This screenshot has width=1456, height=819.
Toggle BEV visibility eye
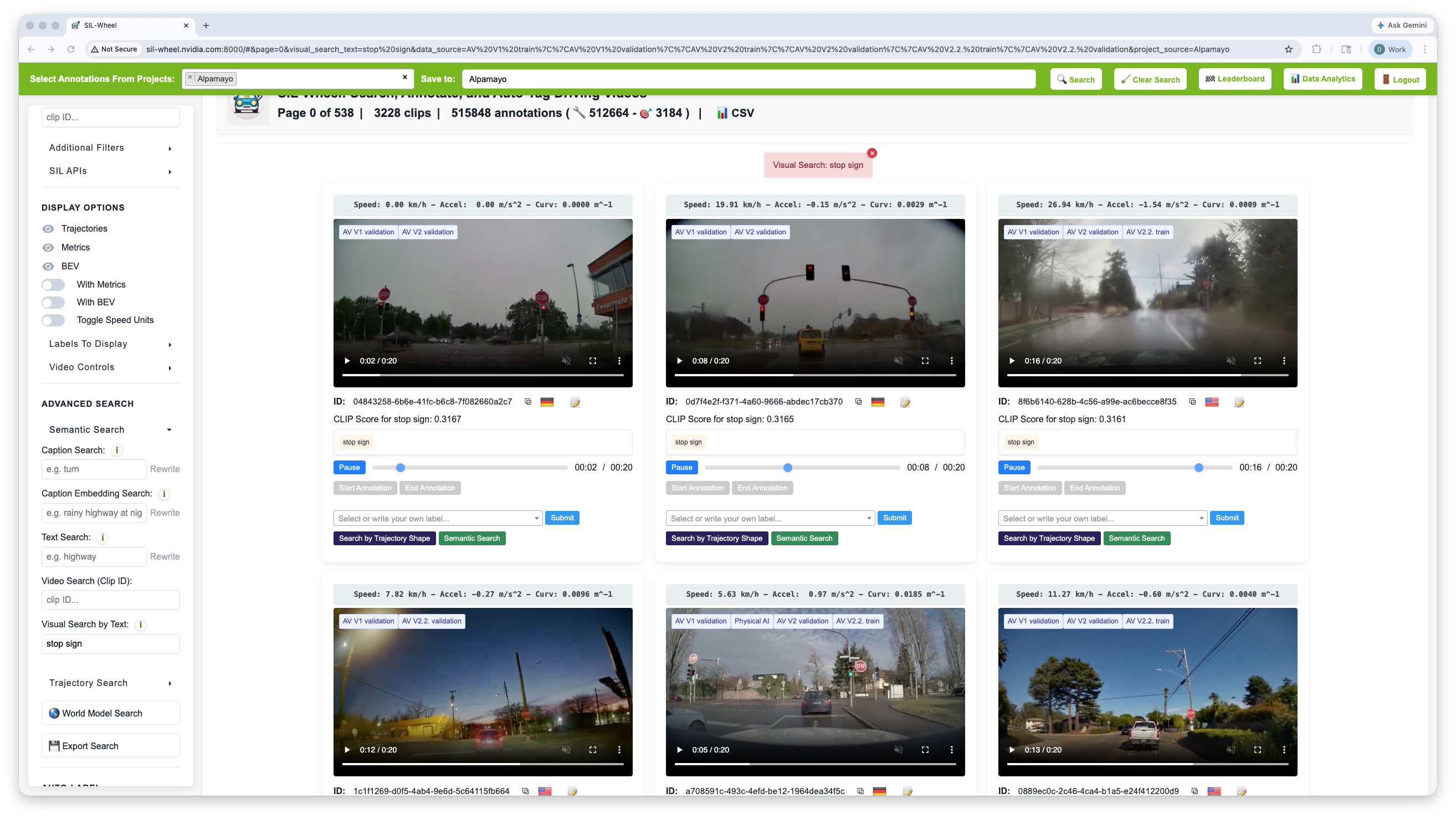49,266
